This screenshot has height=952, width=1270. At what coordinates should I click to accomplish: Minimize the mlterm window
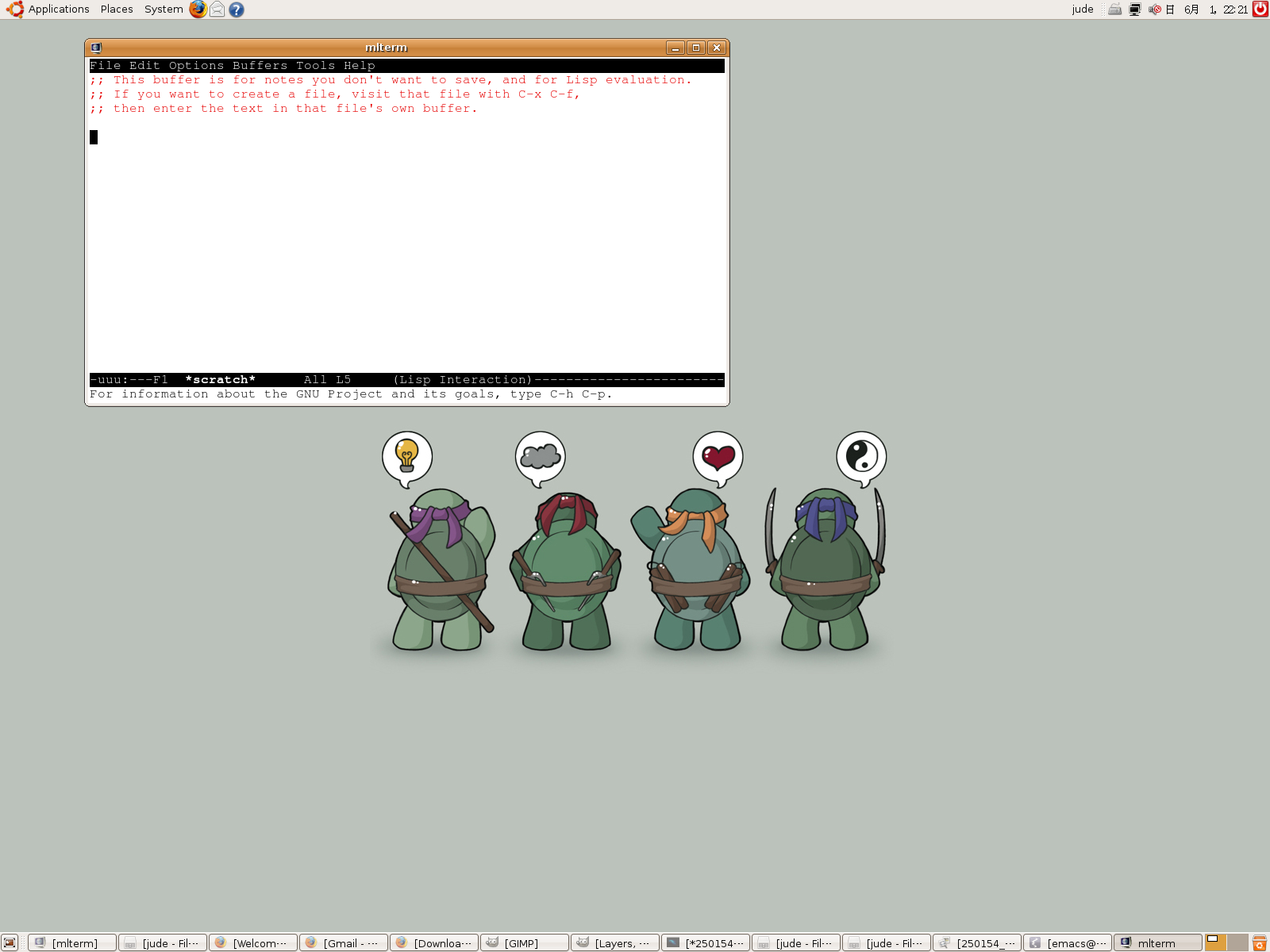tap(675, 48)
